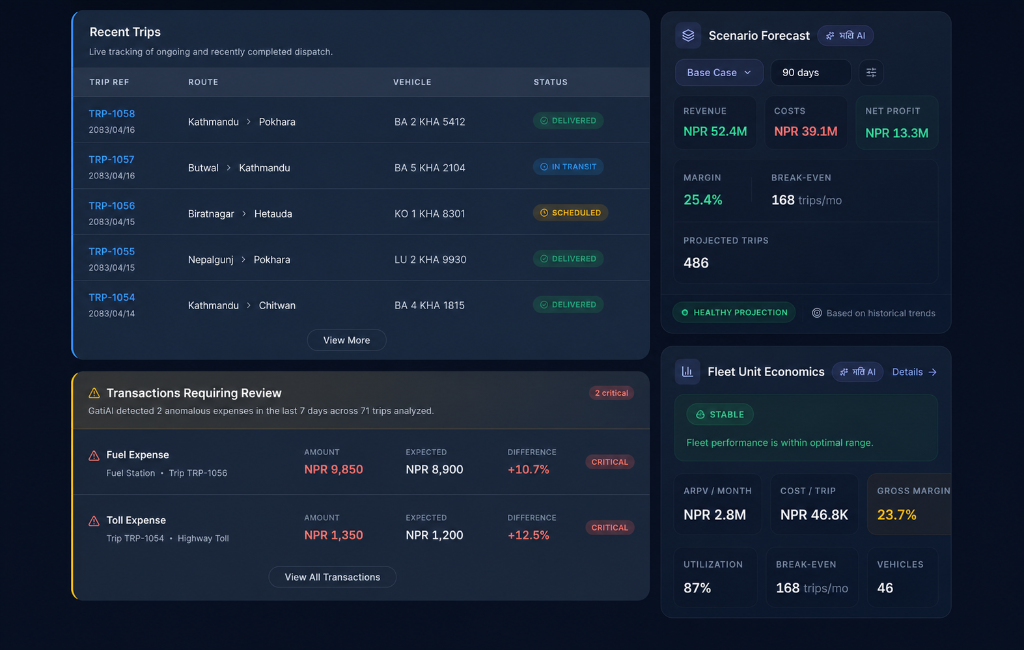Screen dimensions: 1024x650
Task: Click the Fuel Expense alert triangle icon
Action: tap(94, 455)
